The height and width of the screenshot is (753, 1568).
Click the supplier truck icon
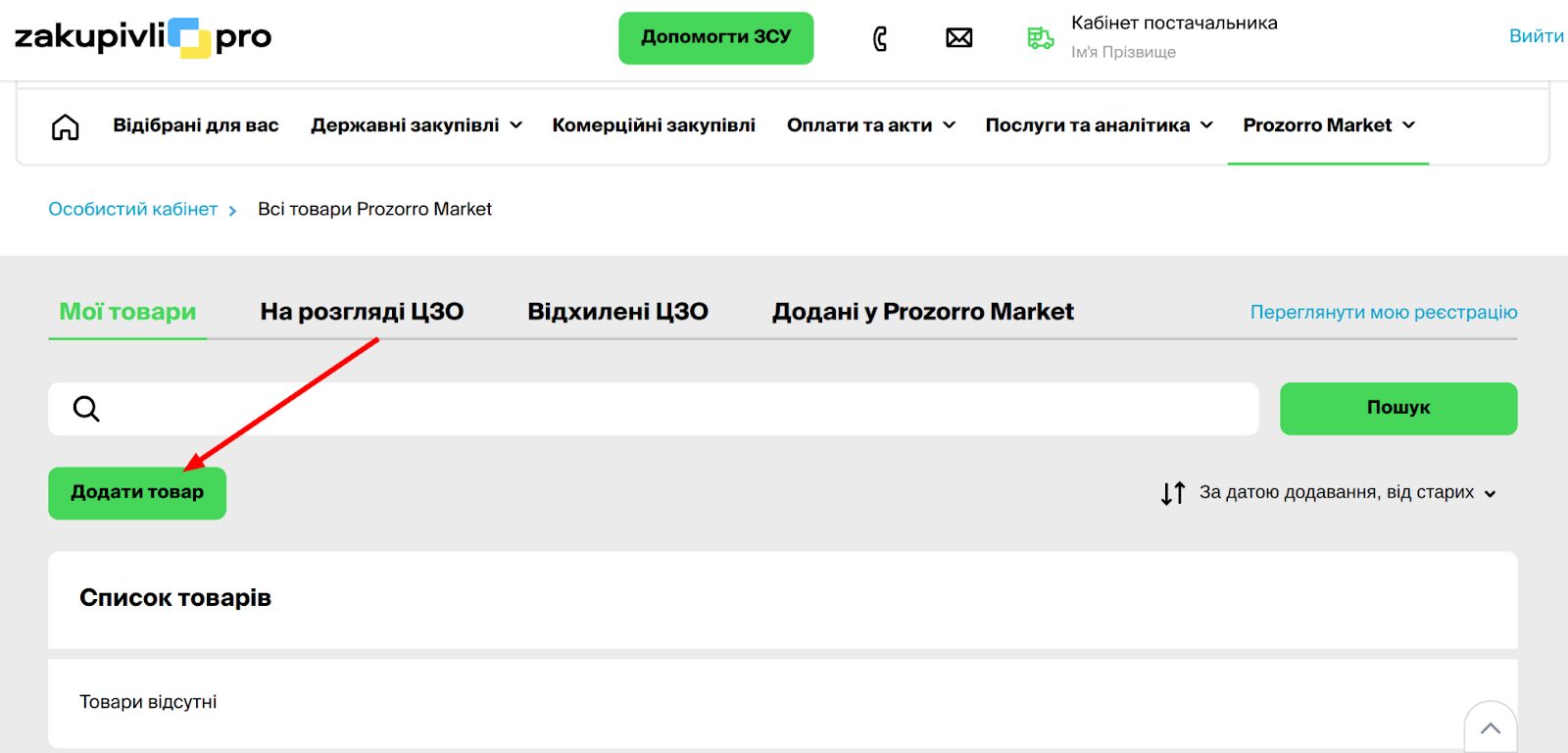(x=1041, y=38)
